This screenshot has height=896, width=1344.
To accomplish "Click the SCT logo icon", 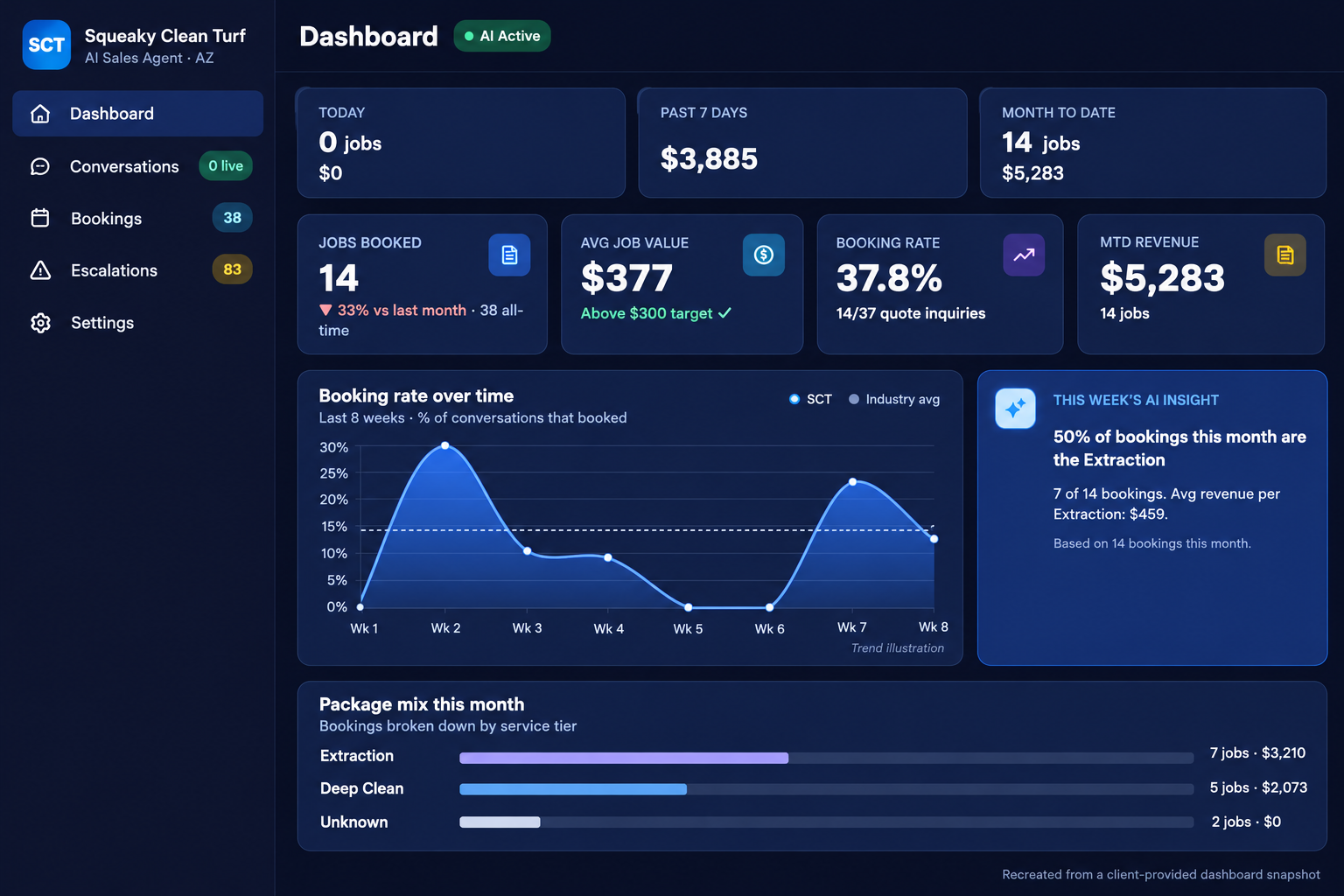I will [x=46, y=45].
